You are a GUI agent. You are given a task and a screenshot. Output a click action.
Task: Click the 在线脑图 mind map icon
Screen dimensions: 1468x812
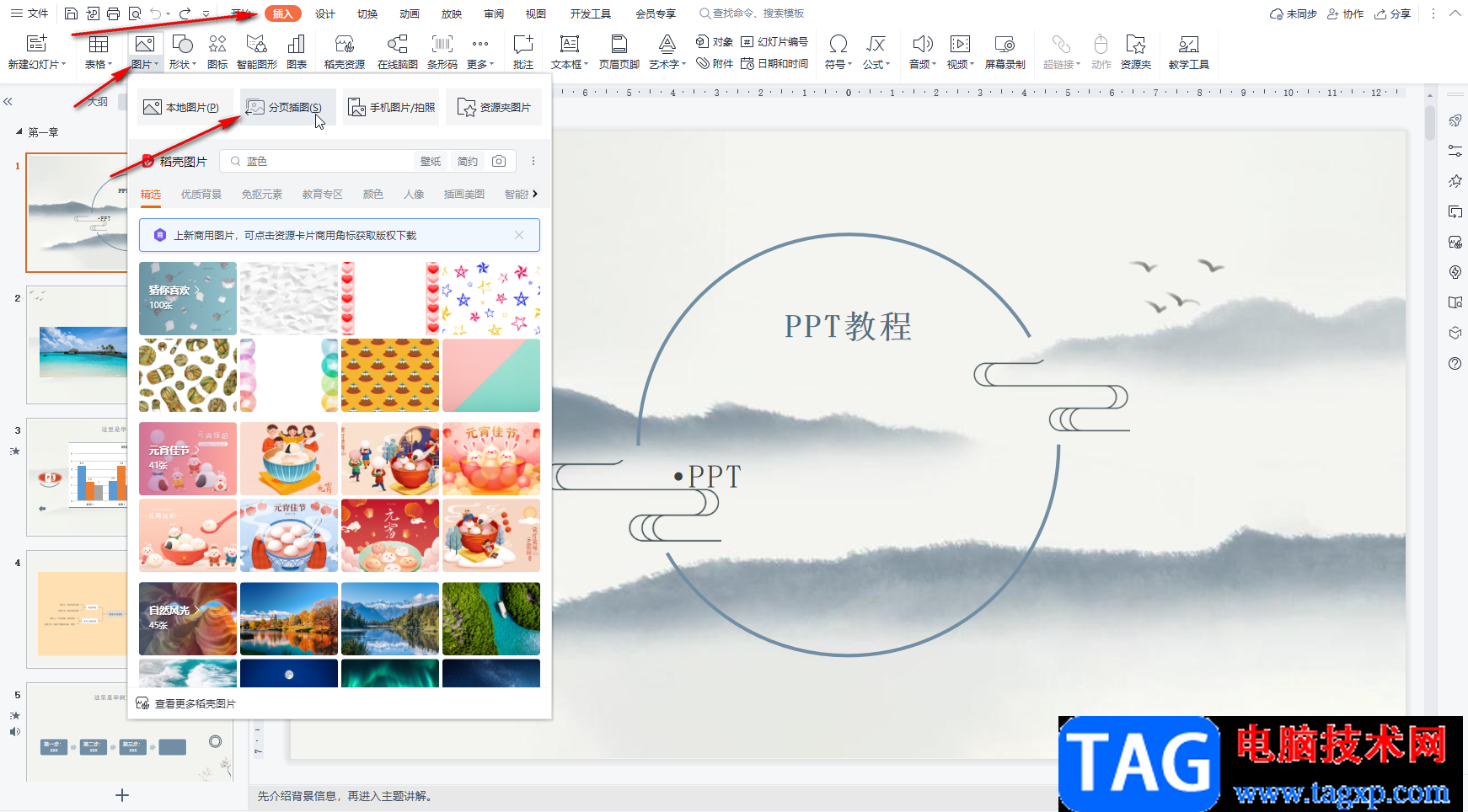pos(397,44)
